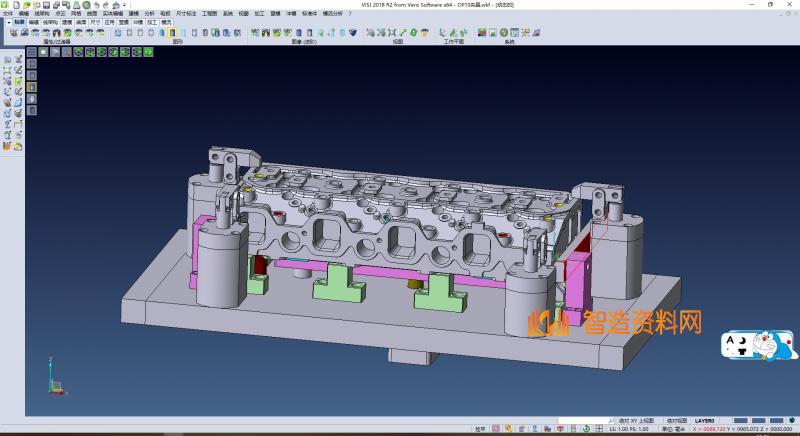Open the 绝对 XY 上视图 workplane selector
Image resolution: width=800 pixels, height=436 pixels.
pos(636,421)
